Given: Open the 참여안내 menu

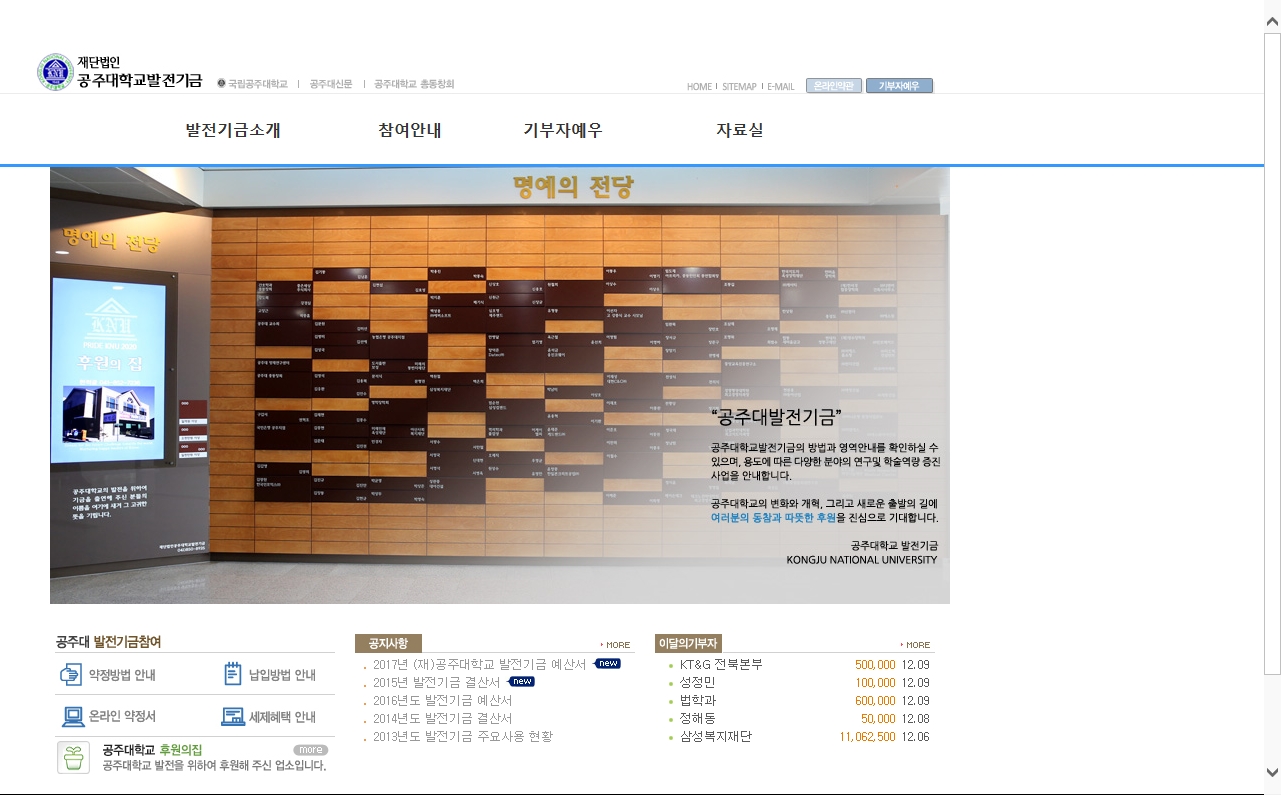Looking at the screenshot, I should click(x=410, y=130).
